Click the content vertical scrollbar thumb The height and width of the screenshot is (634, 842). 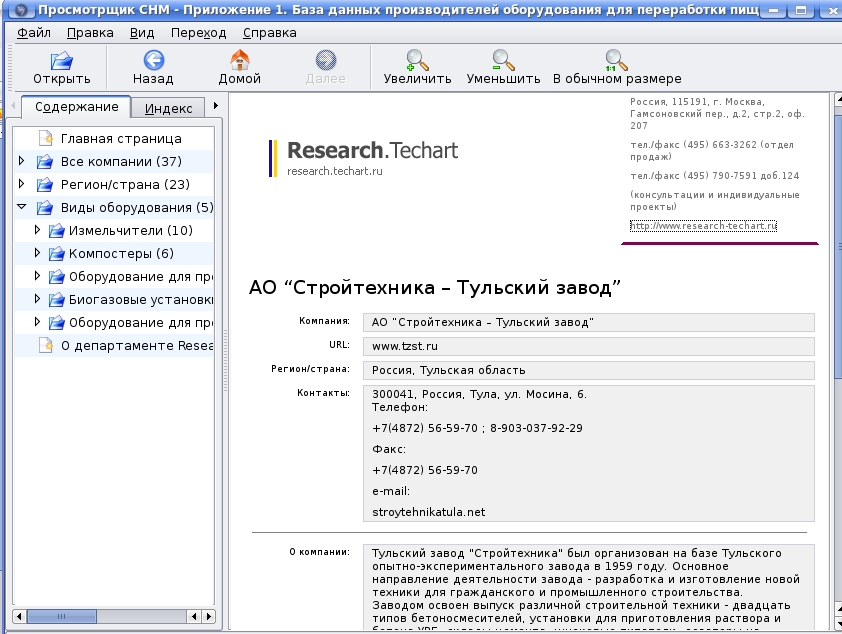pyautogui.click(x=839, y=247)
